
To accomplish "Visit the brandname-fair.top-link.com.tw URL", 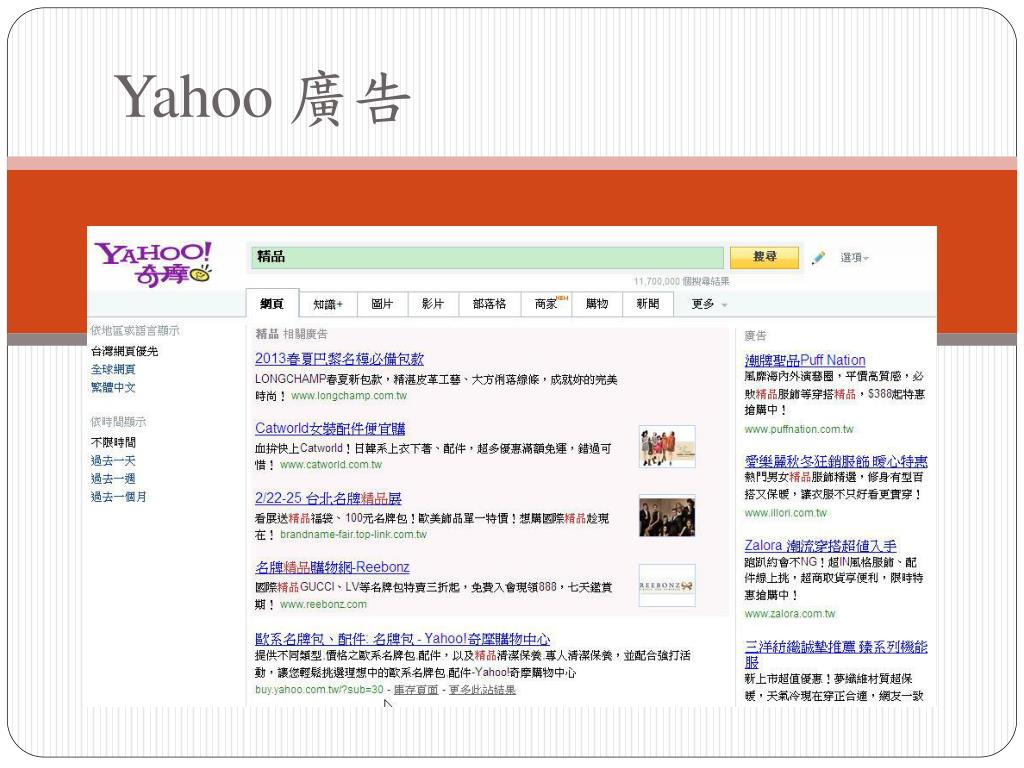I will coord(353,534).
